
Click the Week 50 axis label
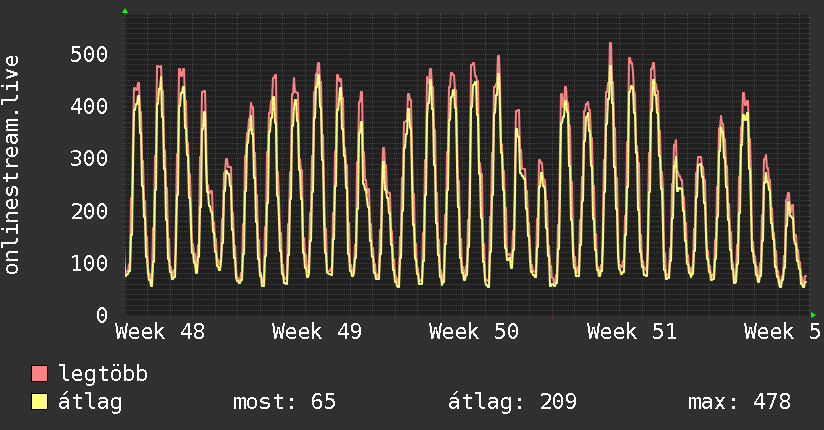[x=474, y=332]
